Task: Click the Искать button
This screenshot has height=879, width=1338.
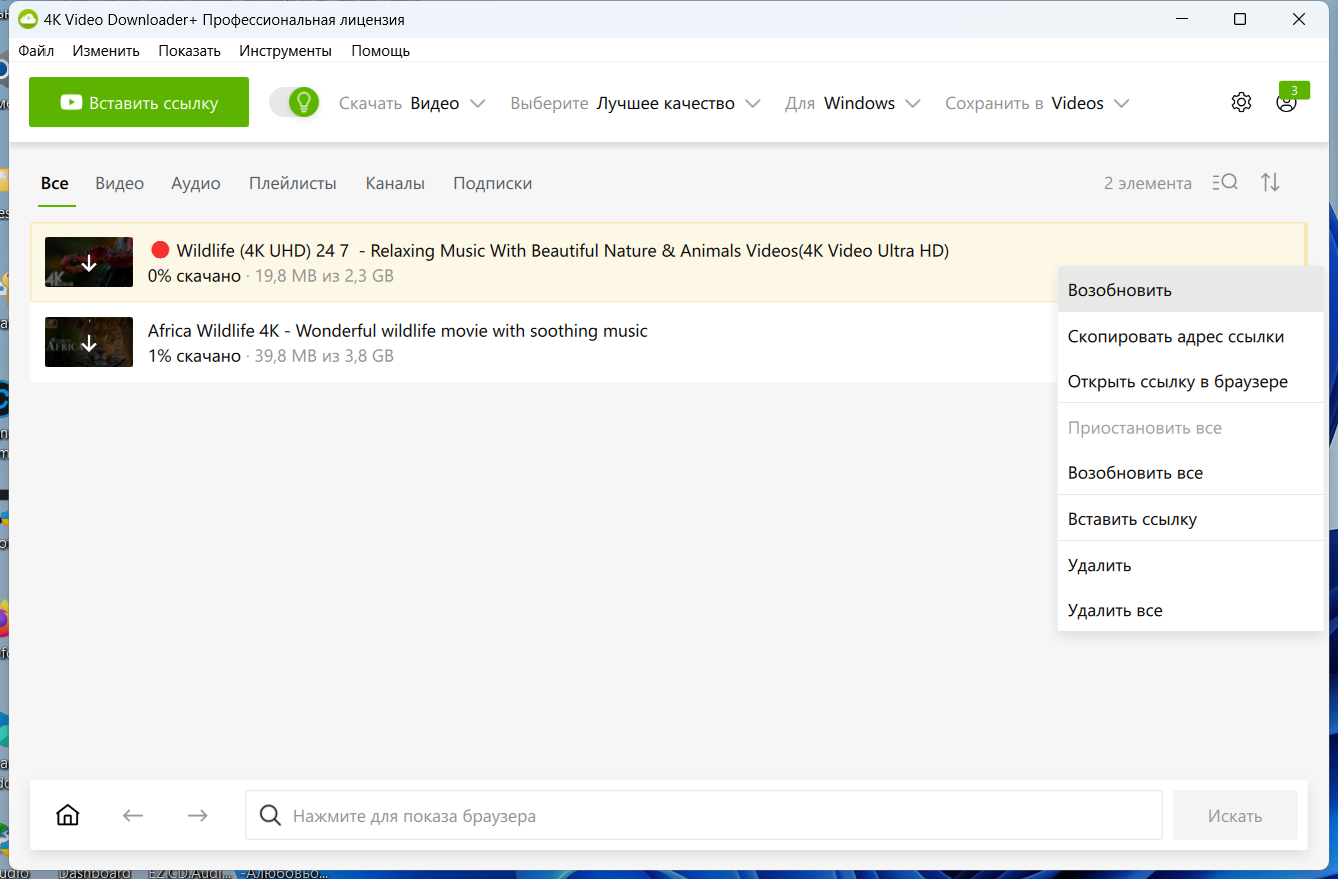Action: pos(1235,815)
